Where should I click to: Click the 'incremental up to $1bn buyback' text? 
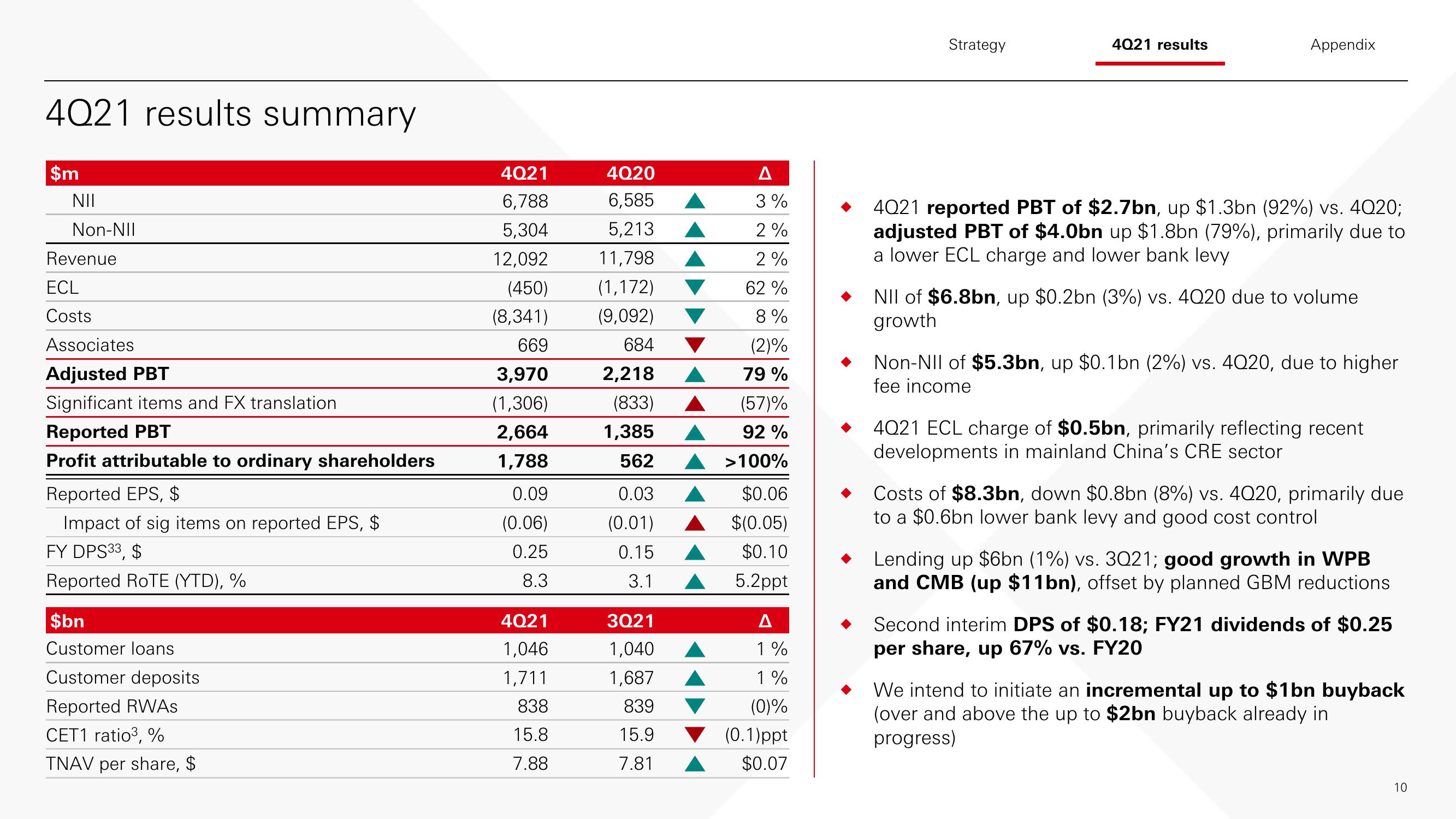click(1245, 690)
